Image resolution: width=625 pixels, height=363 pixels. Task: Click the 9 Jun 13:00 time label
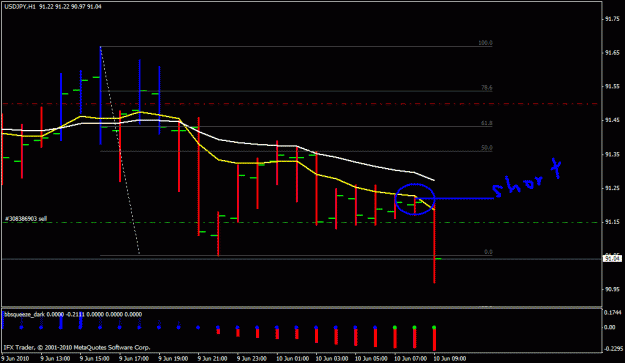tap(55, 359)
